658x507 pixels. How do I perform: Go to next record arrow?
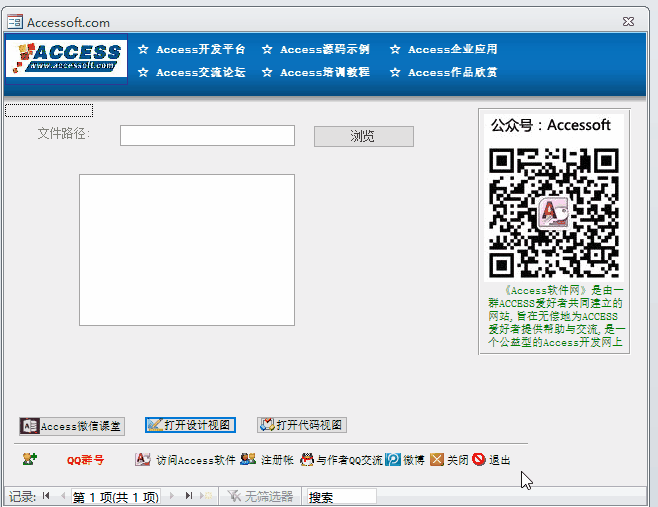click(x=172, y=496)
